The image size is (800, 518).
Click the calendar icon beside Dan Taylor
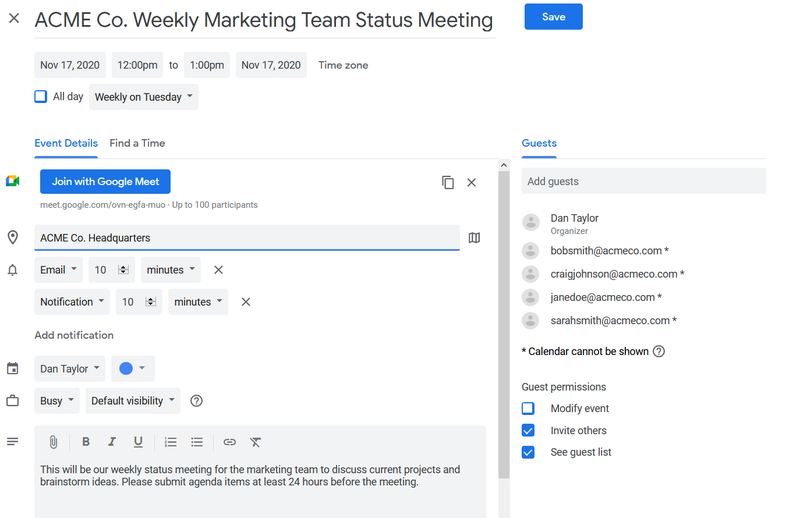[13, 368]
